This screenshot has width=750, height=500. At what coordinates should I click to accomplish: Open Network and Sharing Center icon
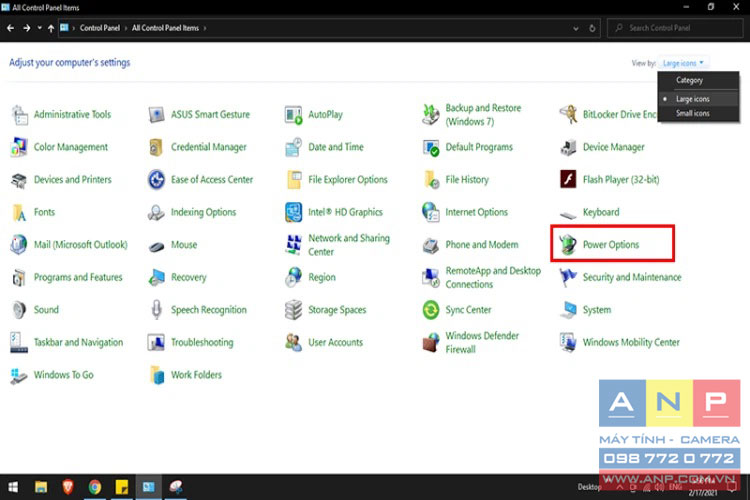click(x=294, y=245)
